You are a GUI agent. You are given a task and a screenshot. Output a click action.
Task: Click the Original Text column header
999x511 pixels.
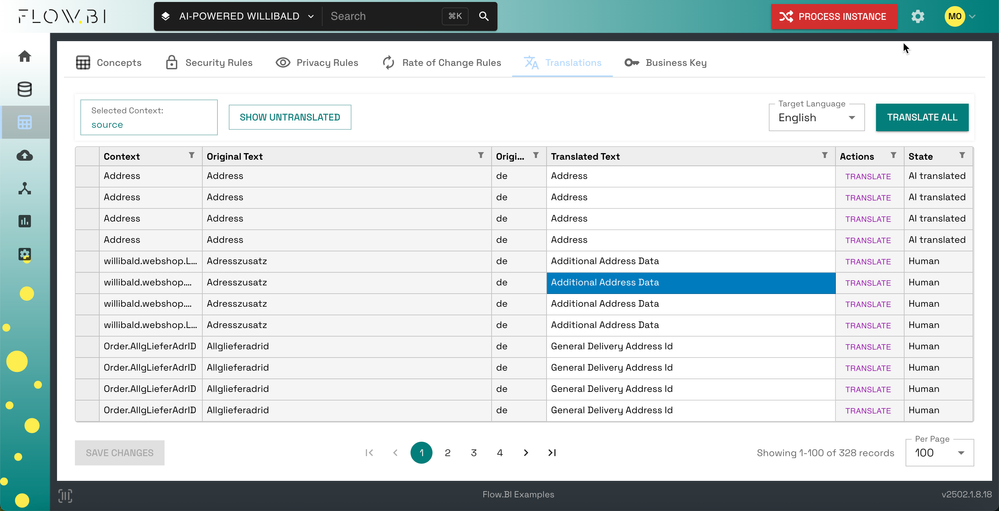[x=347, y=156]
